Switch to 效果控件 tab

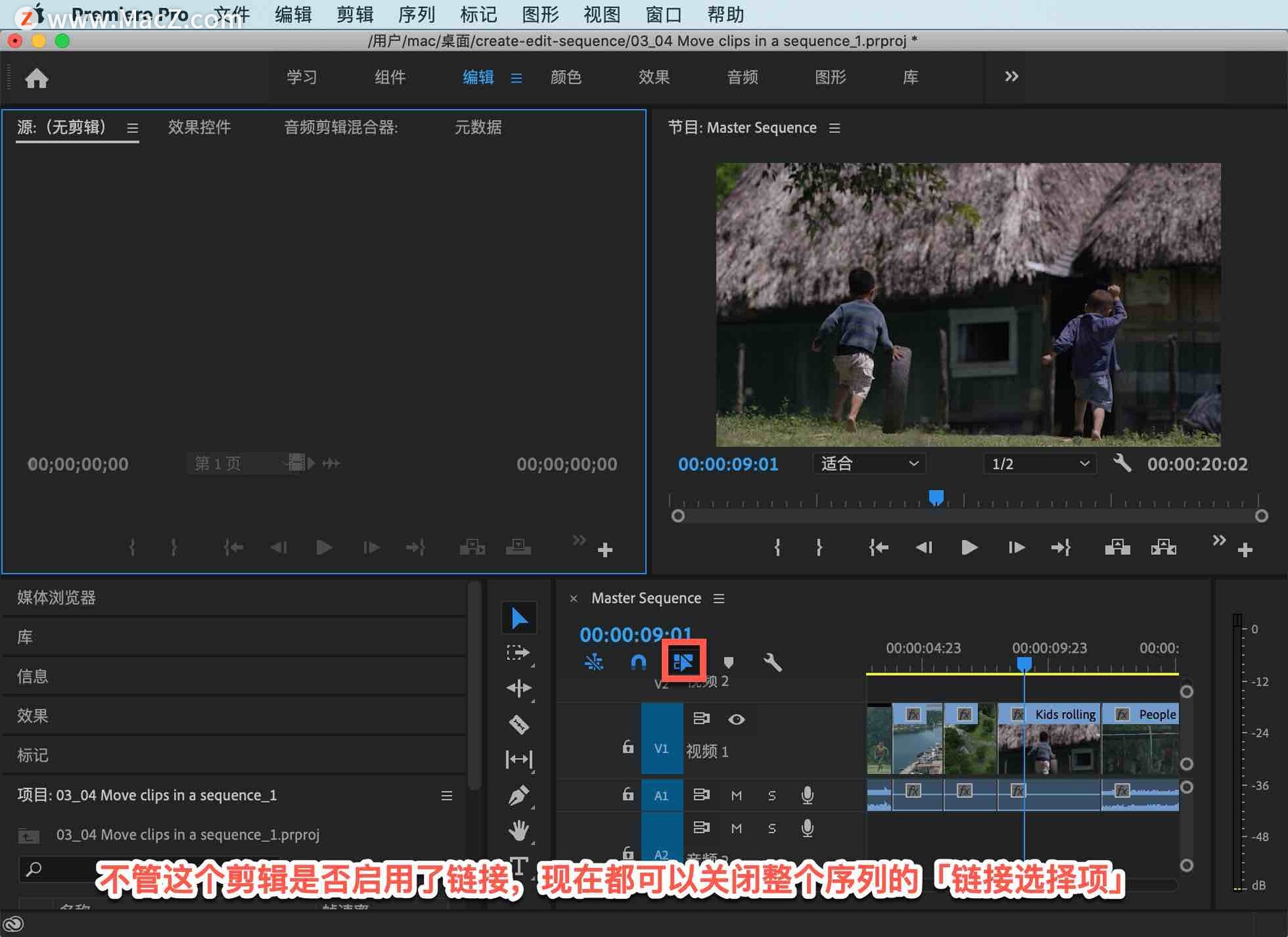click(199, 127)
